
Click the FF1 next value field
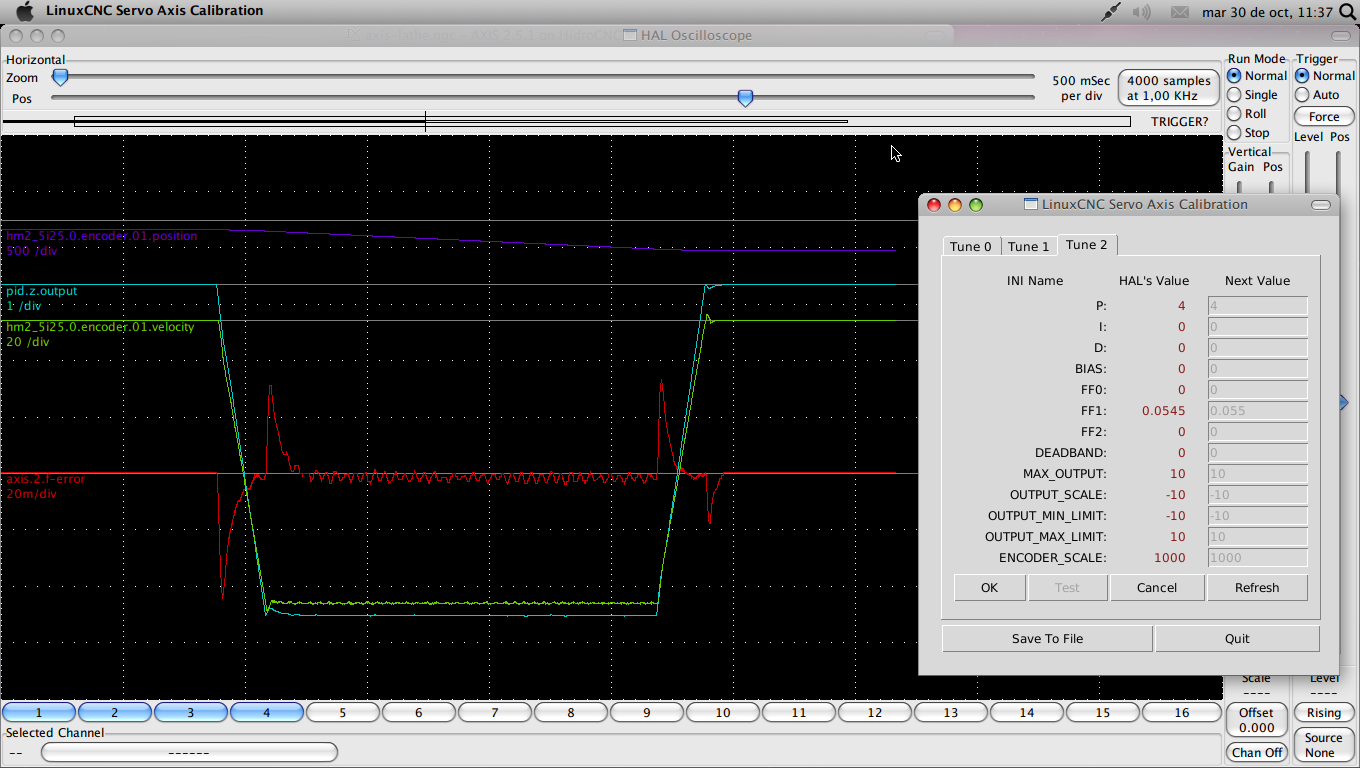[1257, 411]
